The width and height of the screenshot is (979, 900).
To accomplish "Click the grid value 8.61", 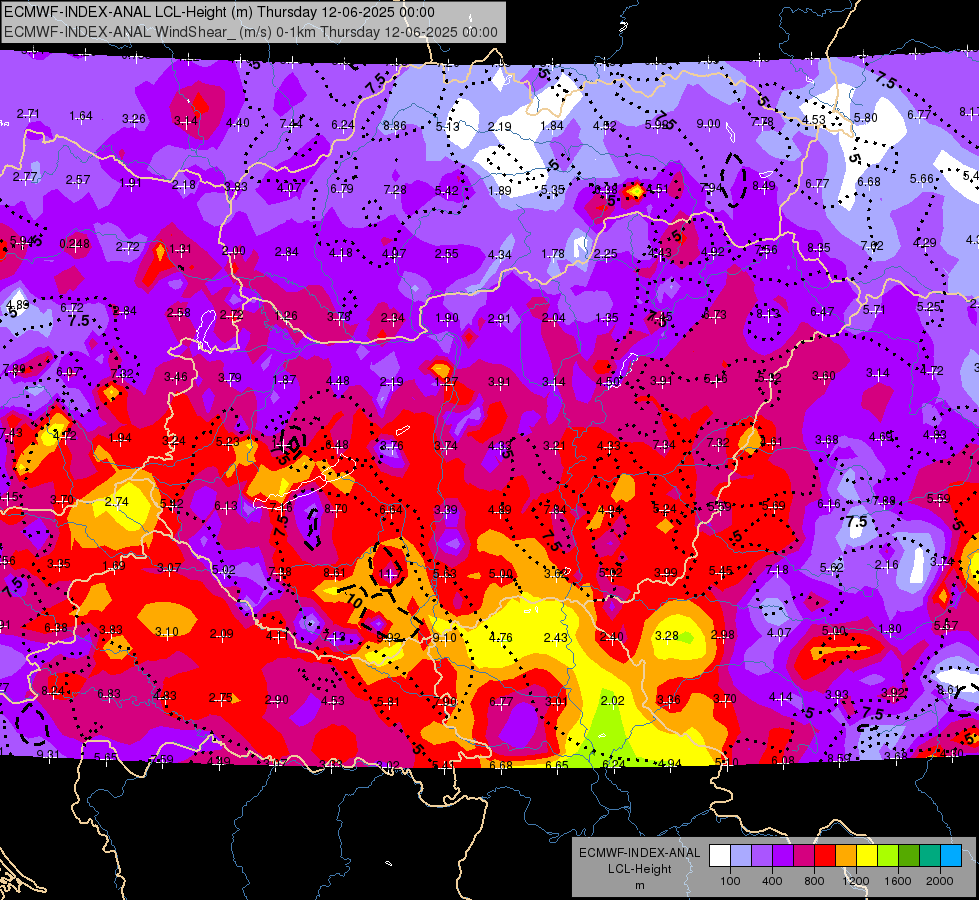I will click(x=335, y=572).
